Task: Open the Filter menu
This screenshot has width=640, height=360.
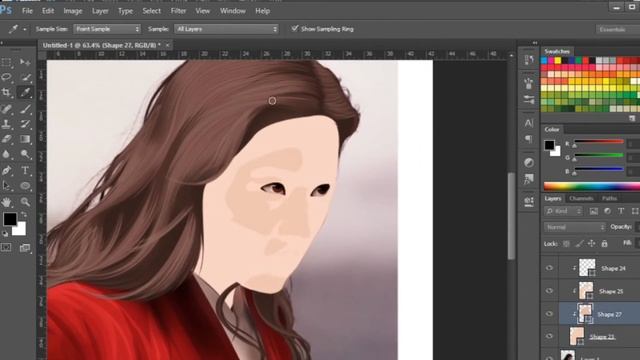Action: coord(178,11)
